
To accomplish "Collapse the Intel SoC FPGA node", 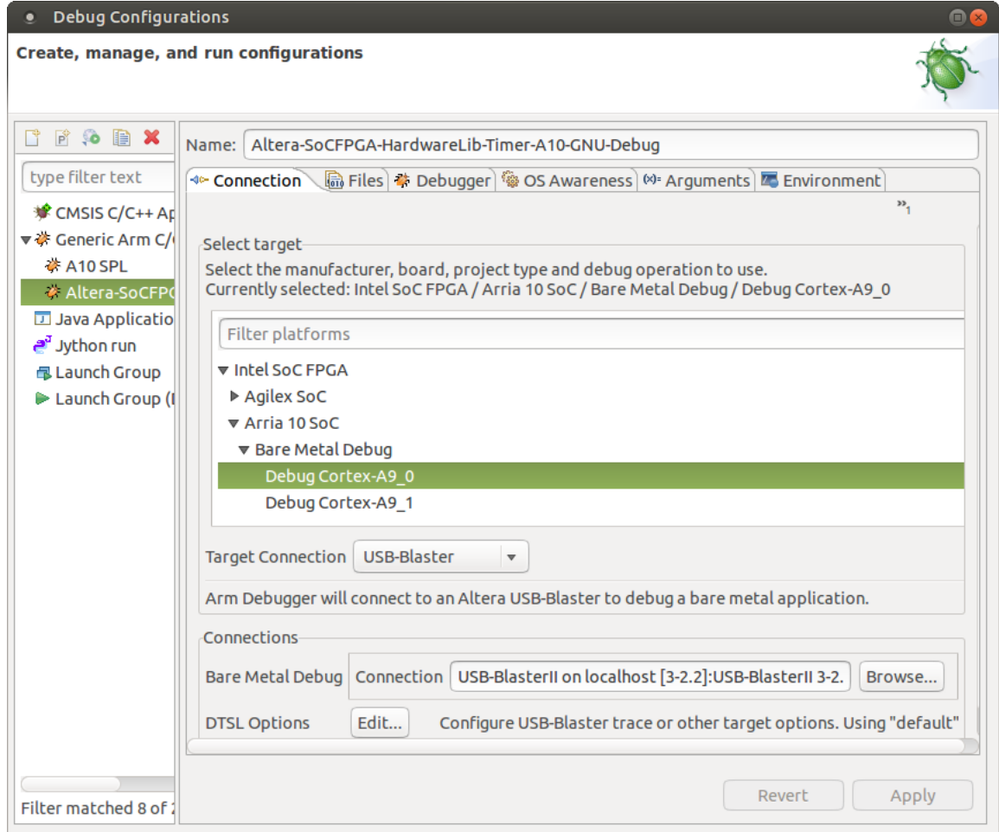I will click(x=223, y=370).
